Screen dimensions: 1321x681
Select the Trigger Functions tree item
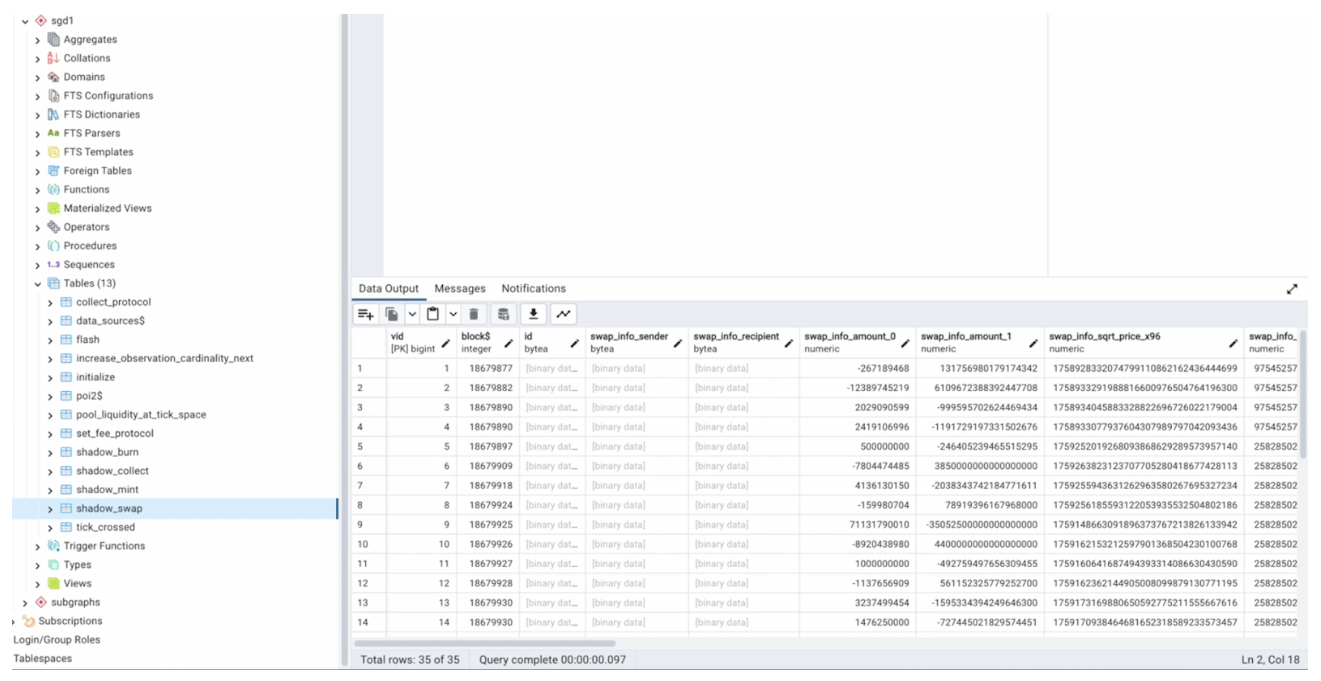104,546
